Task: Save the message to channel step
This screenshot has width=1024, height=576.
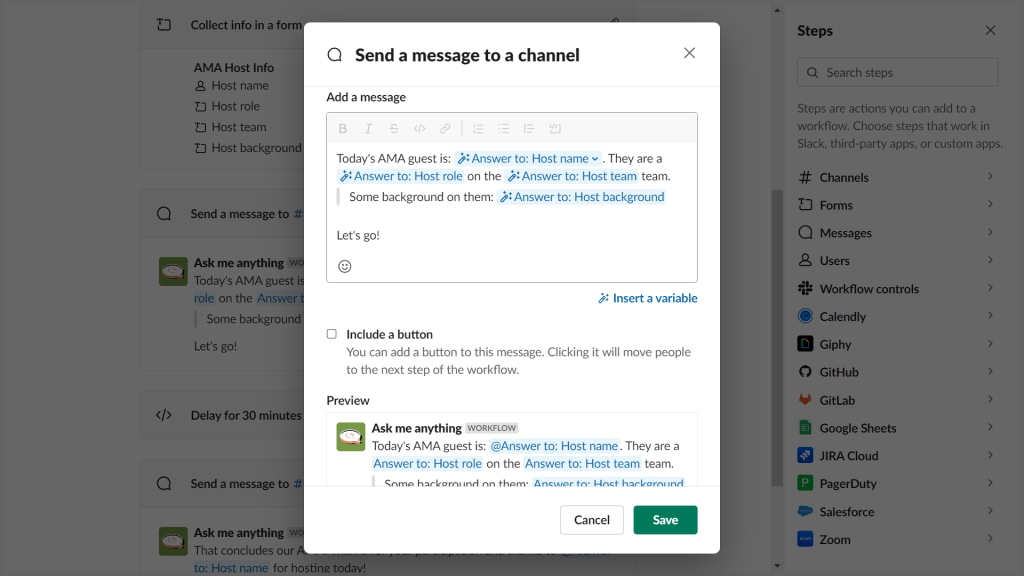Action: pos(665,520)
